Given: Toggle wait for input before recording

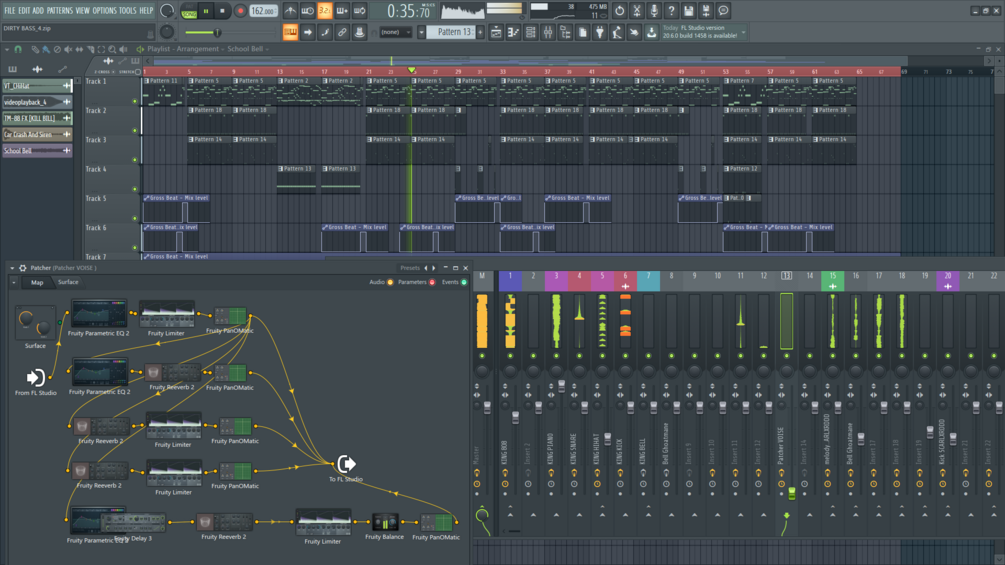Looking at the screenshot, I should coord(308,11).
